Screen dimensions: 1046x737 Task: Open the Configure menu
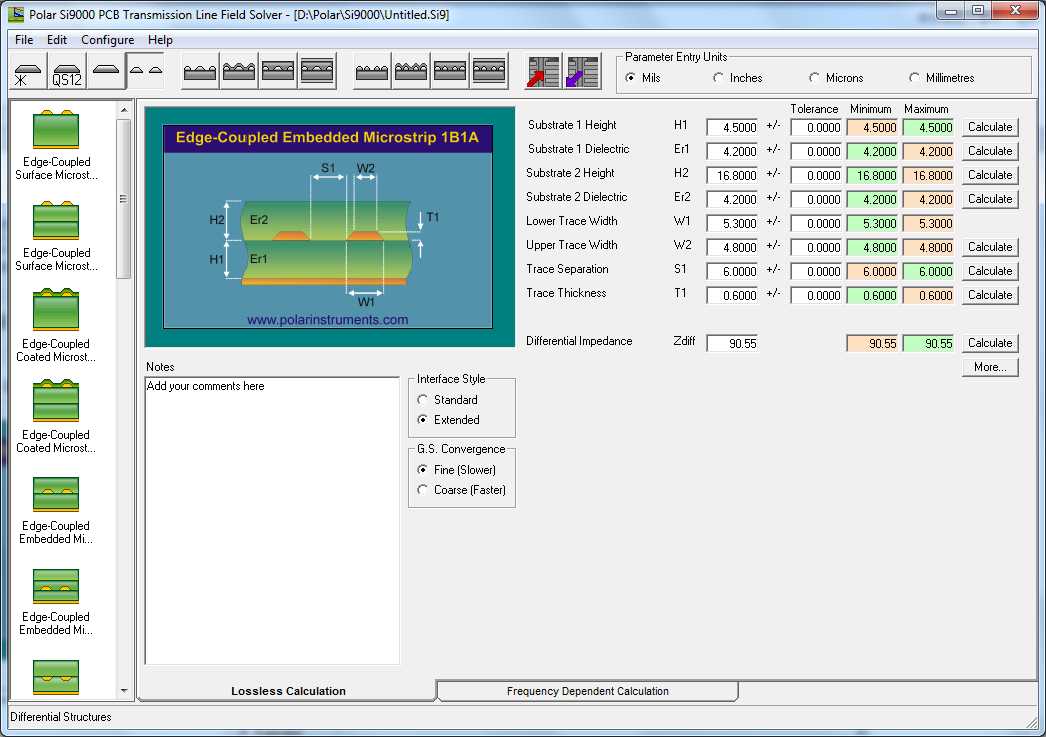coord(107,39)
